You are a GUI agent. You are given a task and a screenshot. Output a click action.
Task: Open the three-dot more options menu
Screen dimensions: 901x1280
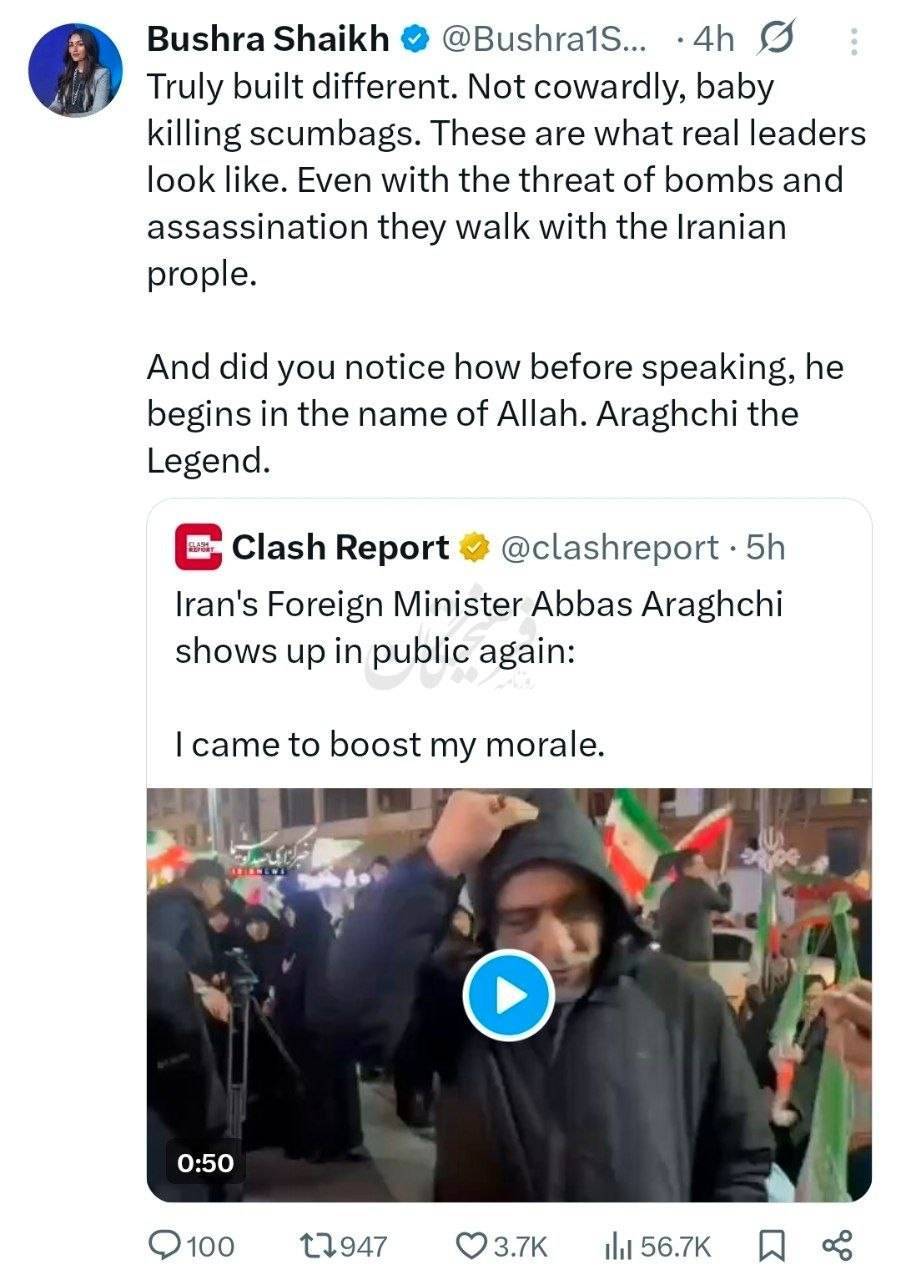point(853,41)
